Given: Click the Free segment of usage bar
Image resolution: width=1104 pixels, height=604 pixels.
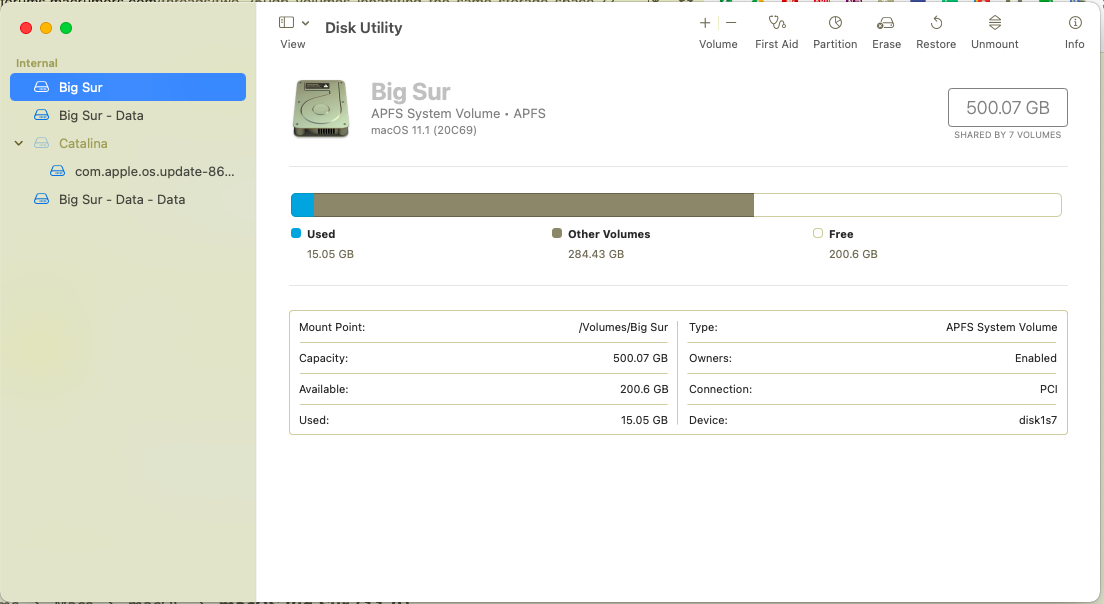Looking at the screenshot, I should click(x=908, y=205).
